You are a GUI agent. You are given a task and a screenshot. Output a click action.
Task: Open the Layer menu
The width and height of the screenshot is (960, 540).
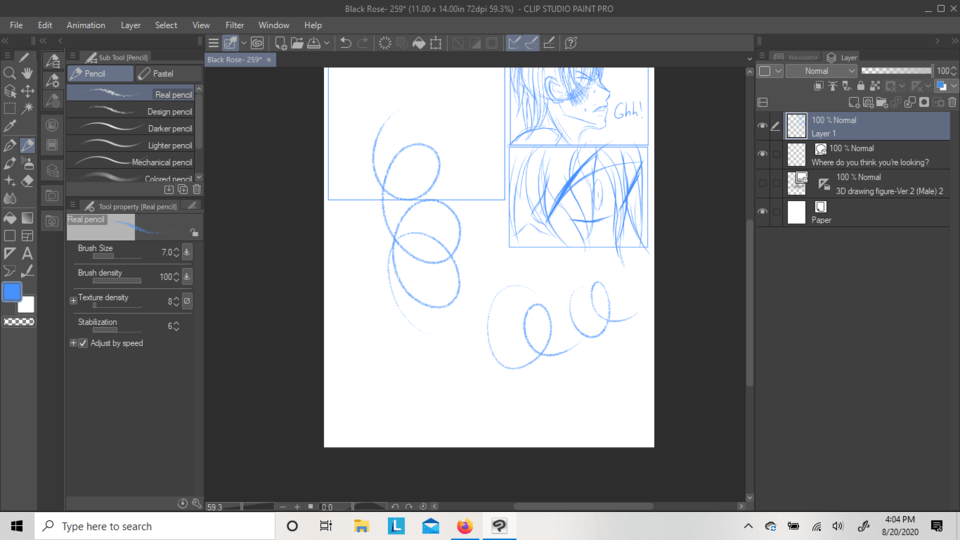tap(130, 25)
